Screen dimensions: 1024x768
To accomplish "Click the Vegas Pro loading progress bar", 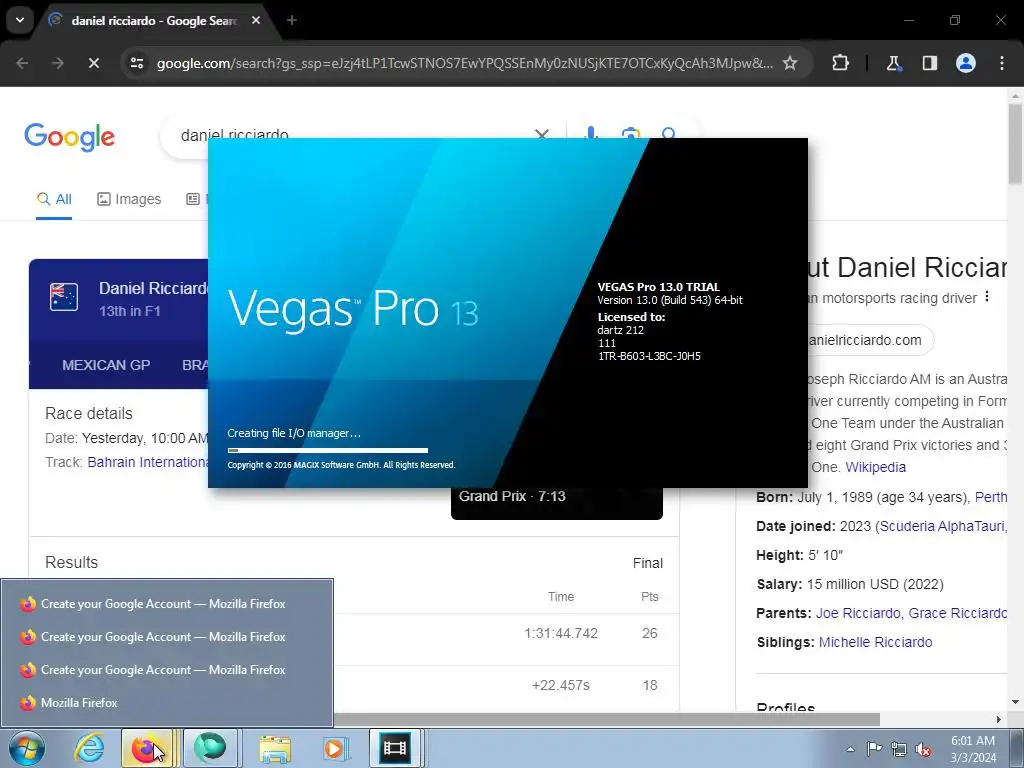I will click(328, 450).
